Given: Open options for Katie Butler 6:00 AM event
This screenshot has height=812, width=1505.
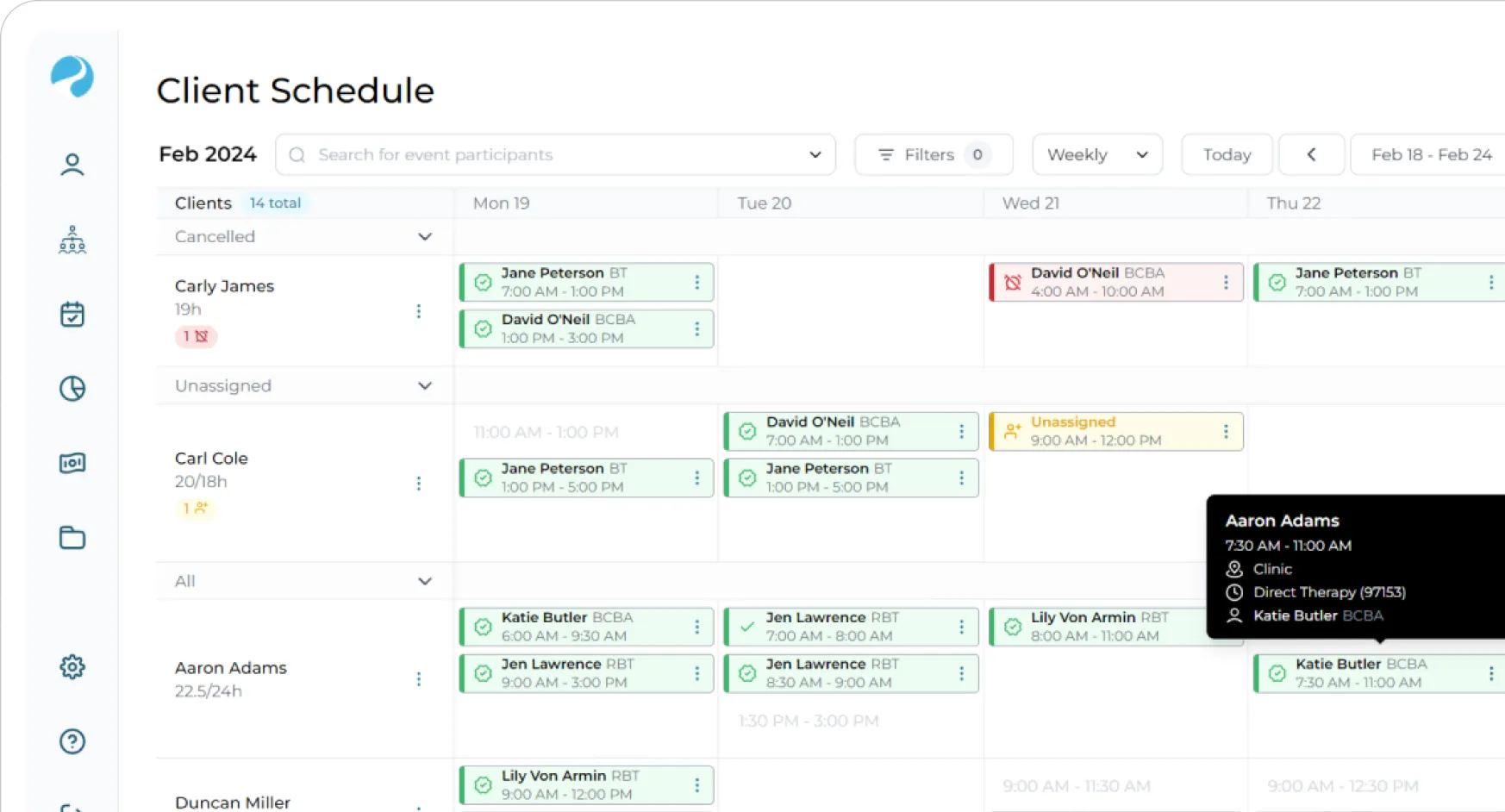Looking at the screenshot, I should pyautogui.click(x=697, y=627).
